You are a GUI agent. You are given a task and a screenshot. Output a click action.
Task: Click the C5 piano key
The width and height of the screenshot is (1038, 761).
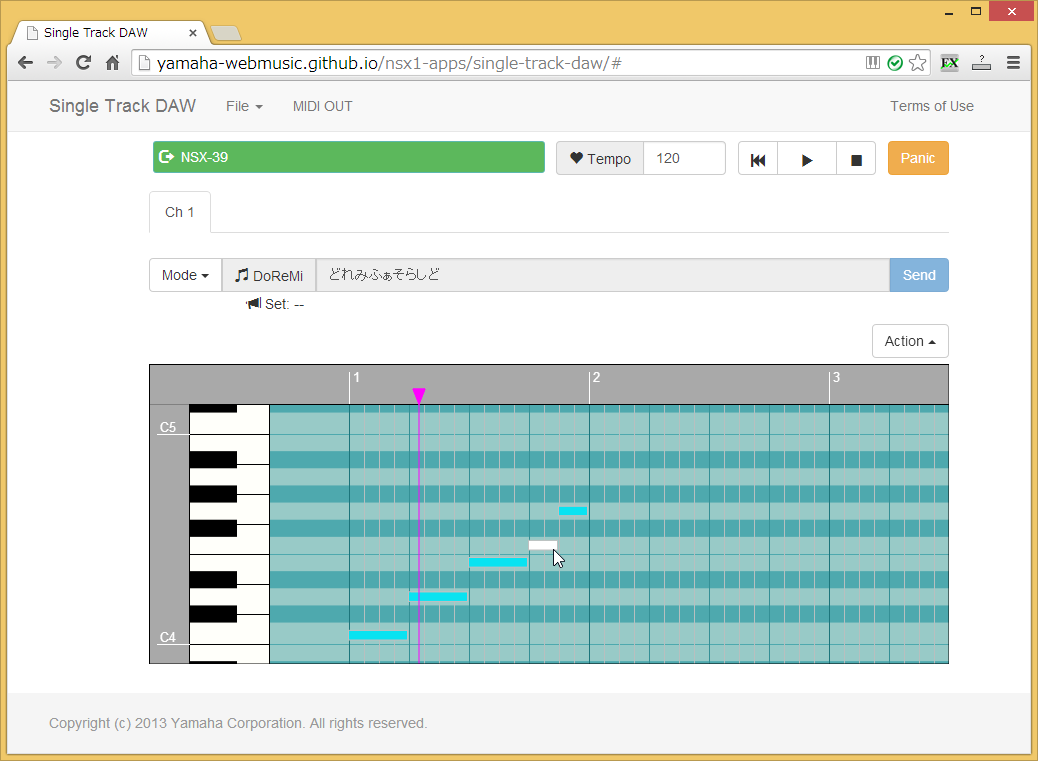(229, 424)
